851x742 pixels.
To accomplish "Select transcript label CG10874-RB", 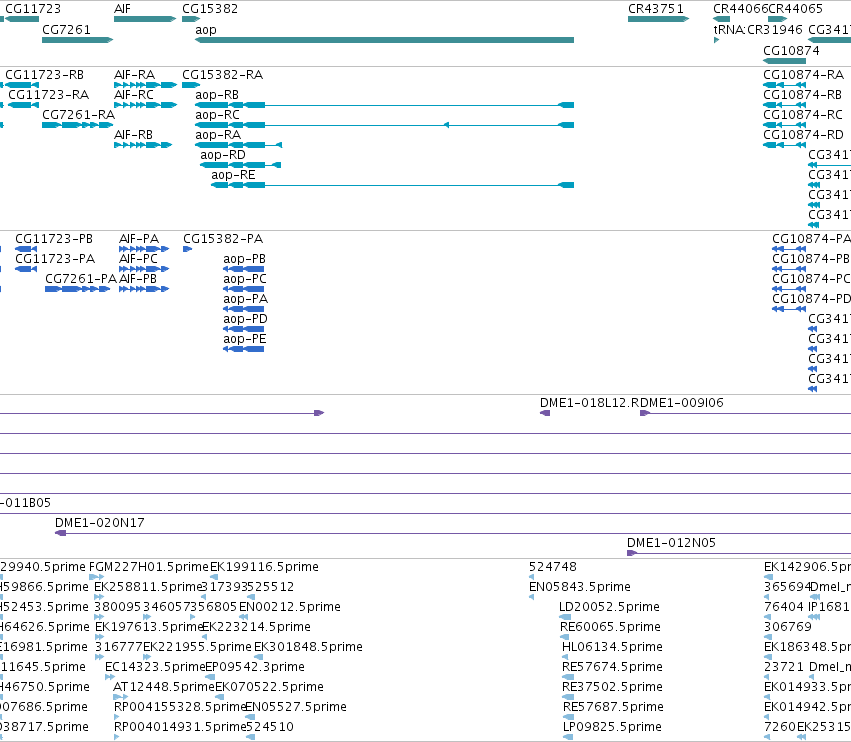I will pos(803,94).
